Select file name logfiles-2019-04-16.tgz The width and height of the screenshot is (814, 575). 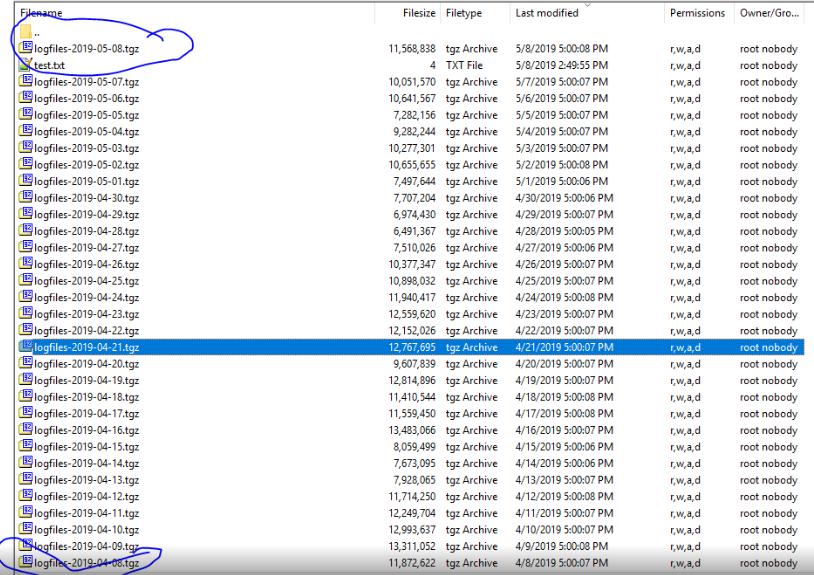[x=87, y=430]
